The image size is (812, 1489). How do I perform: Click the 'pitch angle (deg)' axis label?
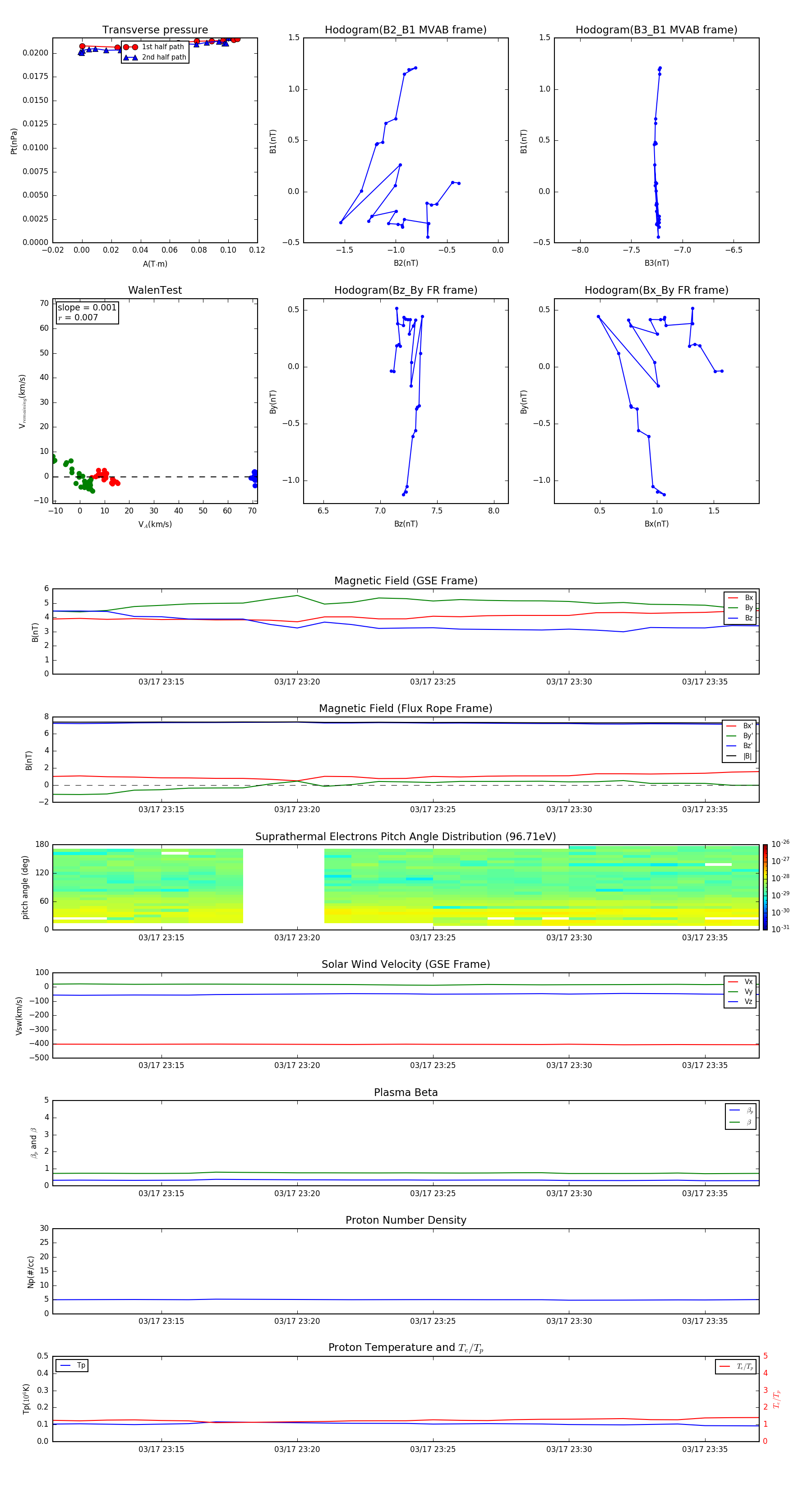[x=25, y=887]
